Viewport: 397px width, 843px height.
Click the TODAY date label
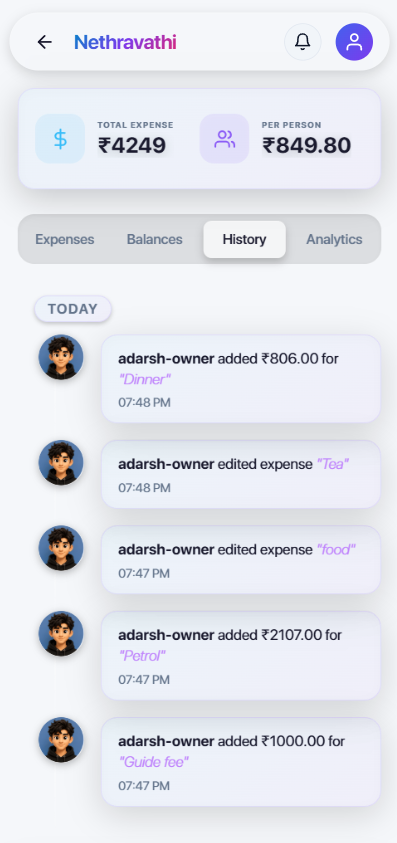tap(73, 309)
